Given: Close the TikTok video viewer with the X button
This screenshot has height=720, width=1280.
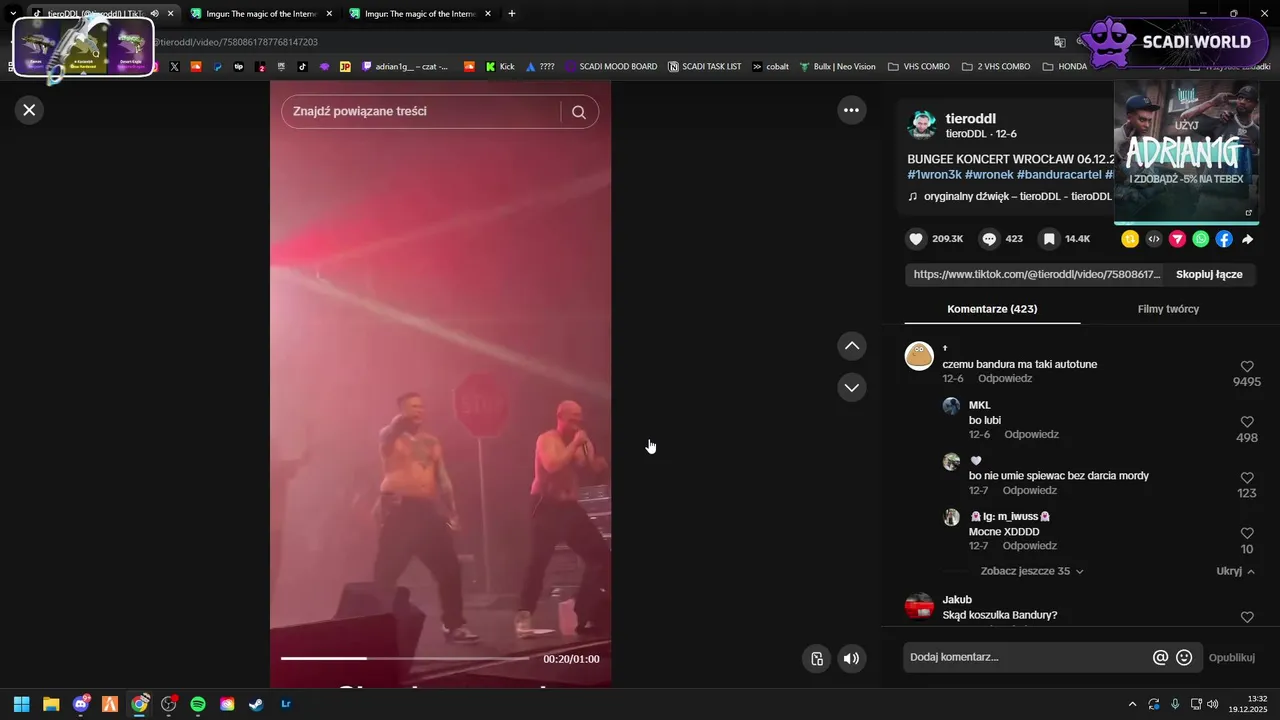Looking at the screenshot, I should point(29,110).
